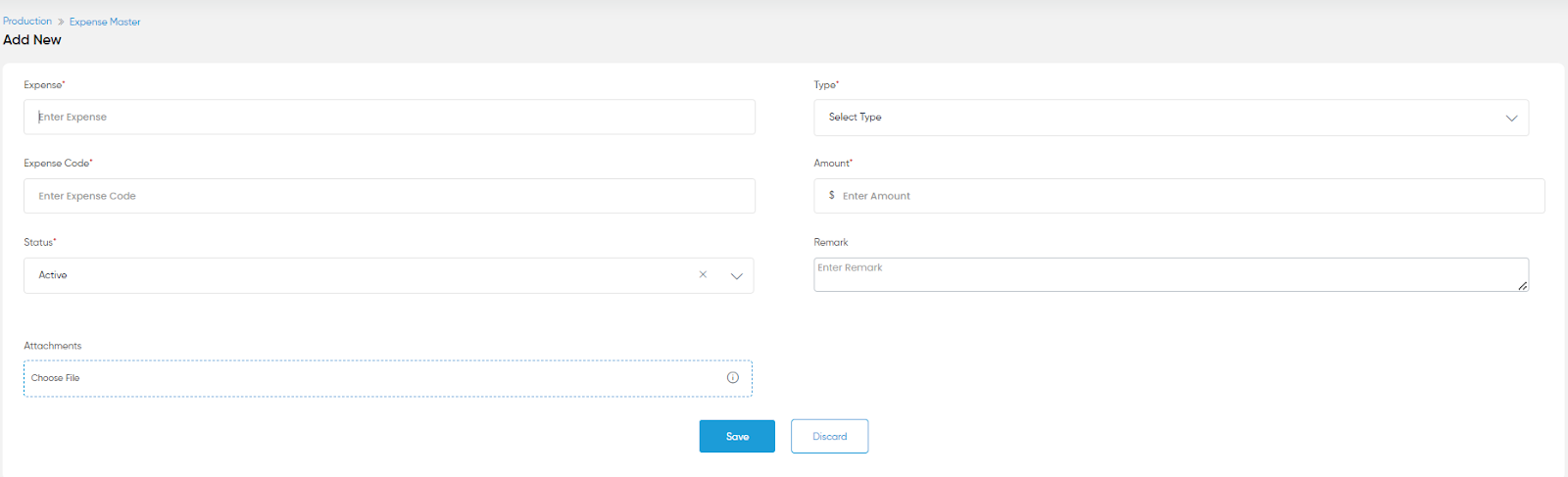Viewport: 1568px width, 477px height.
Task: Clear the Active status with the X icon
Action: coord(703,275)
